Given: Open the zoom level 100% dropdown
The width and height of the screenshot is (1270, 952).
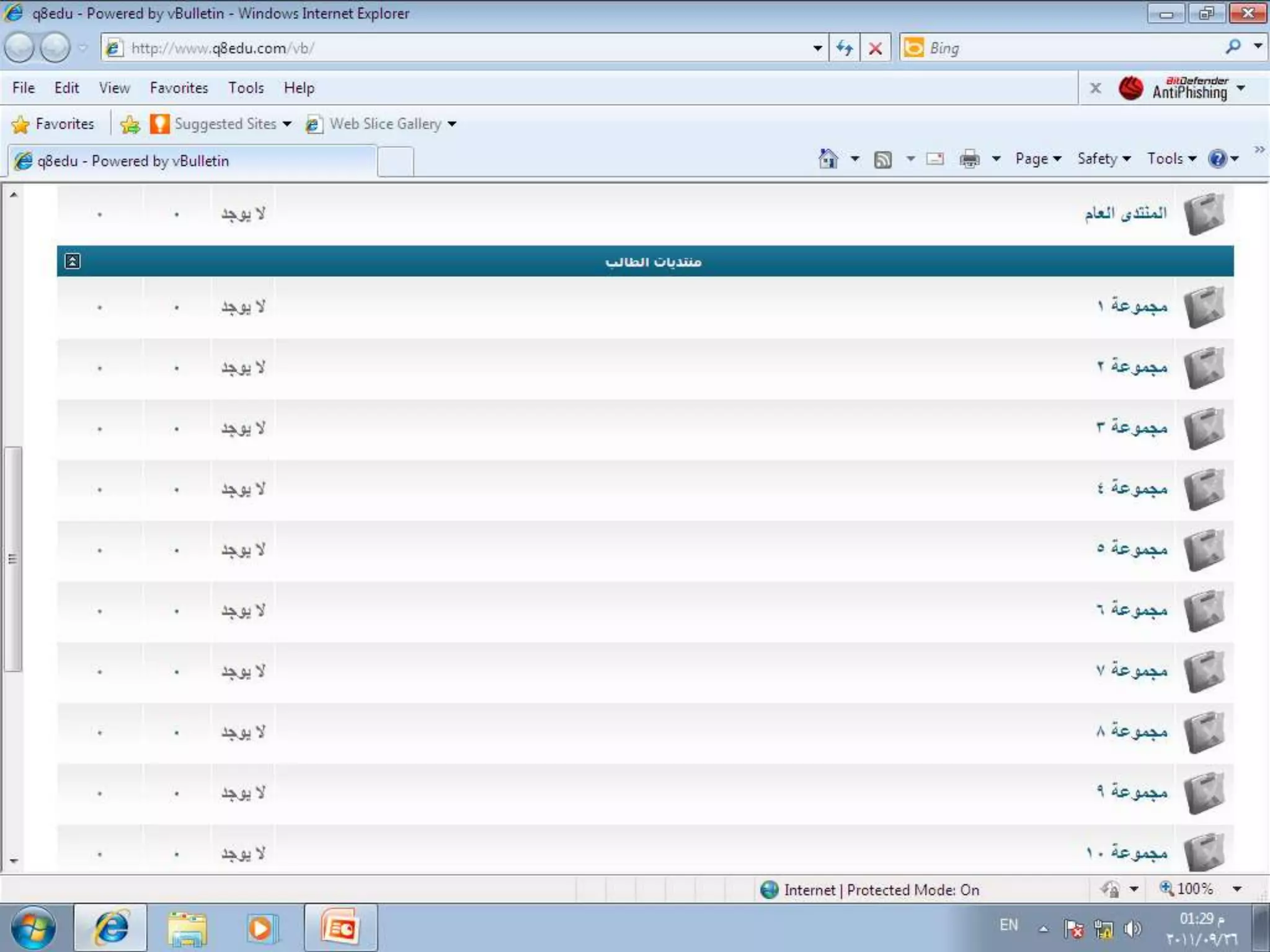Looking at the screenshot, I should point(1237,889).
